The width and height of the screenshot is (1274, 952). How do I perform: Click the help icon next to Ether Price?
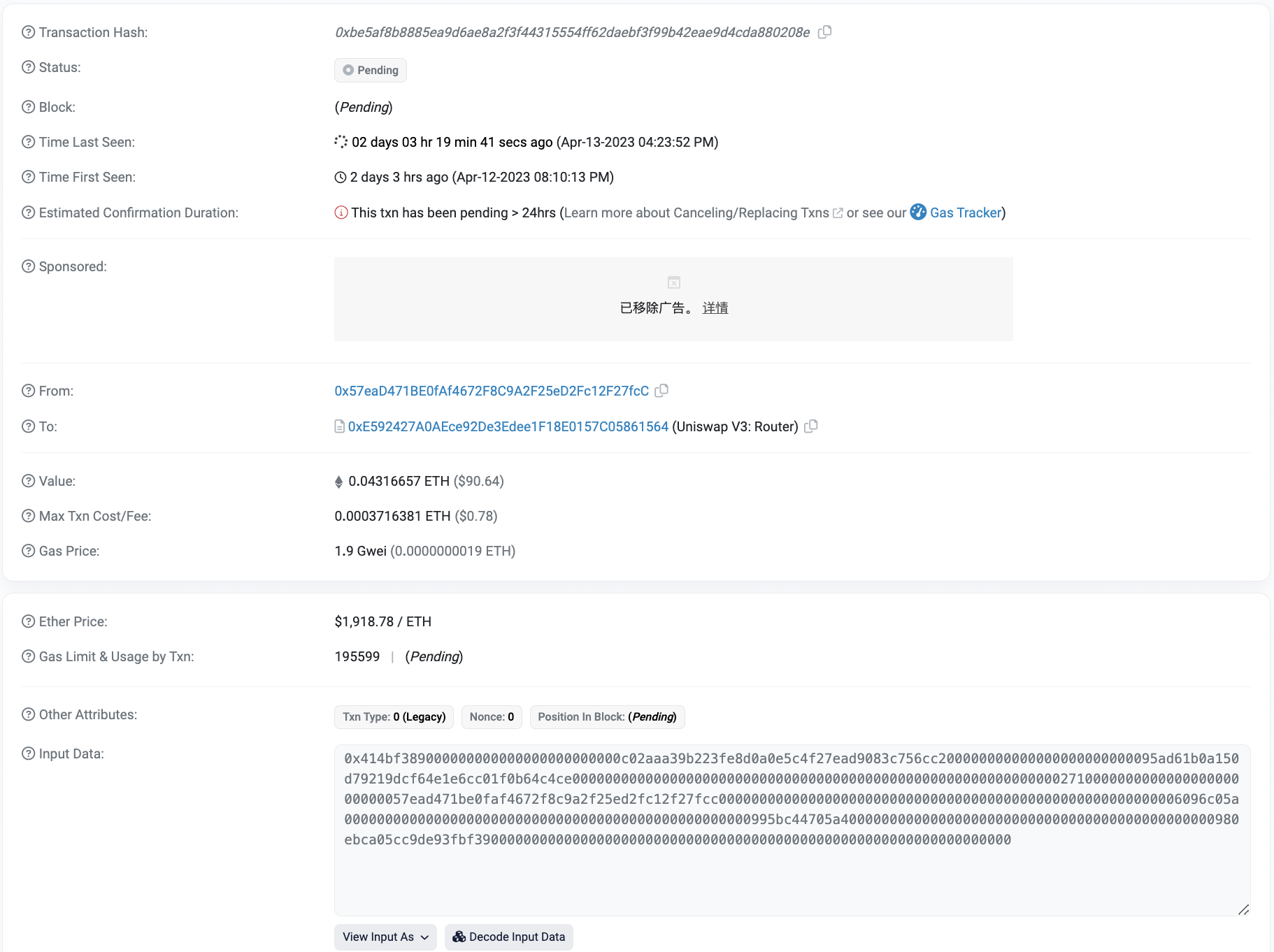tap(28, 621)
